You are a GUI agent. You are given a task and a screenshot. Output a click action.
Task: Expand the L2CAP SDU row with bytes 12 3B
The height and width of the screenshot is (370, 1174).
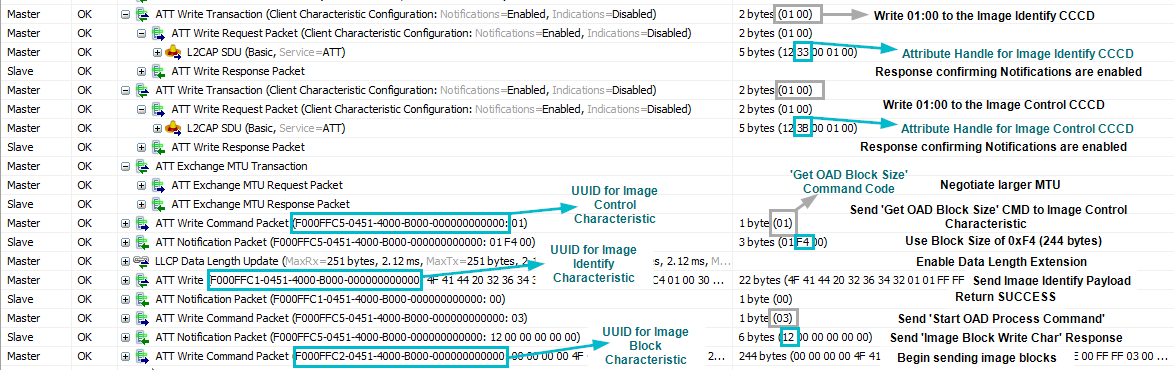(158, 128)
